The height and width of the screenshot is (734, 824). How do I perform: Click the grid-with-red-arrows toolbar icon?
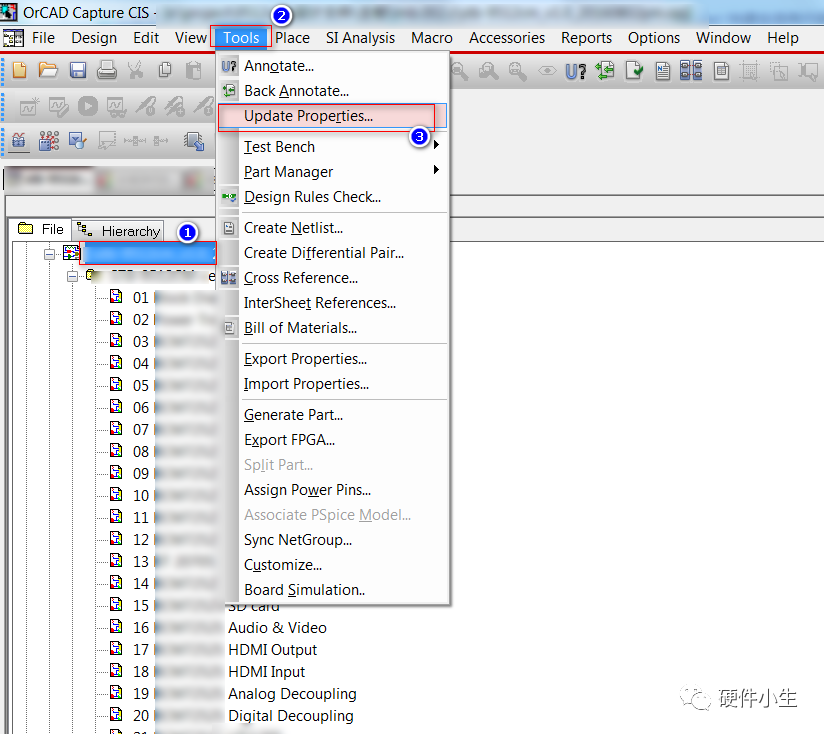[x=49, y=141]
